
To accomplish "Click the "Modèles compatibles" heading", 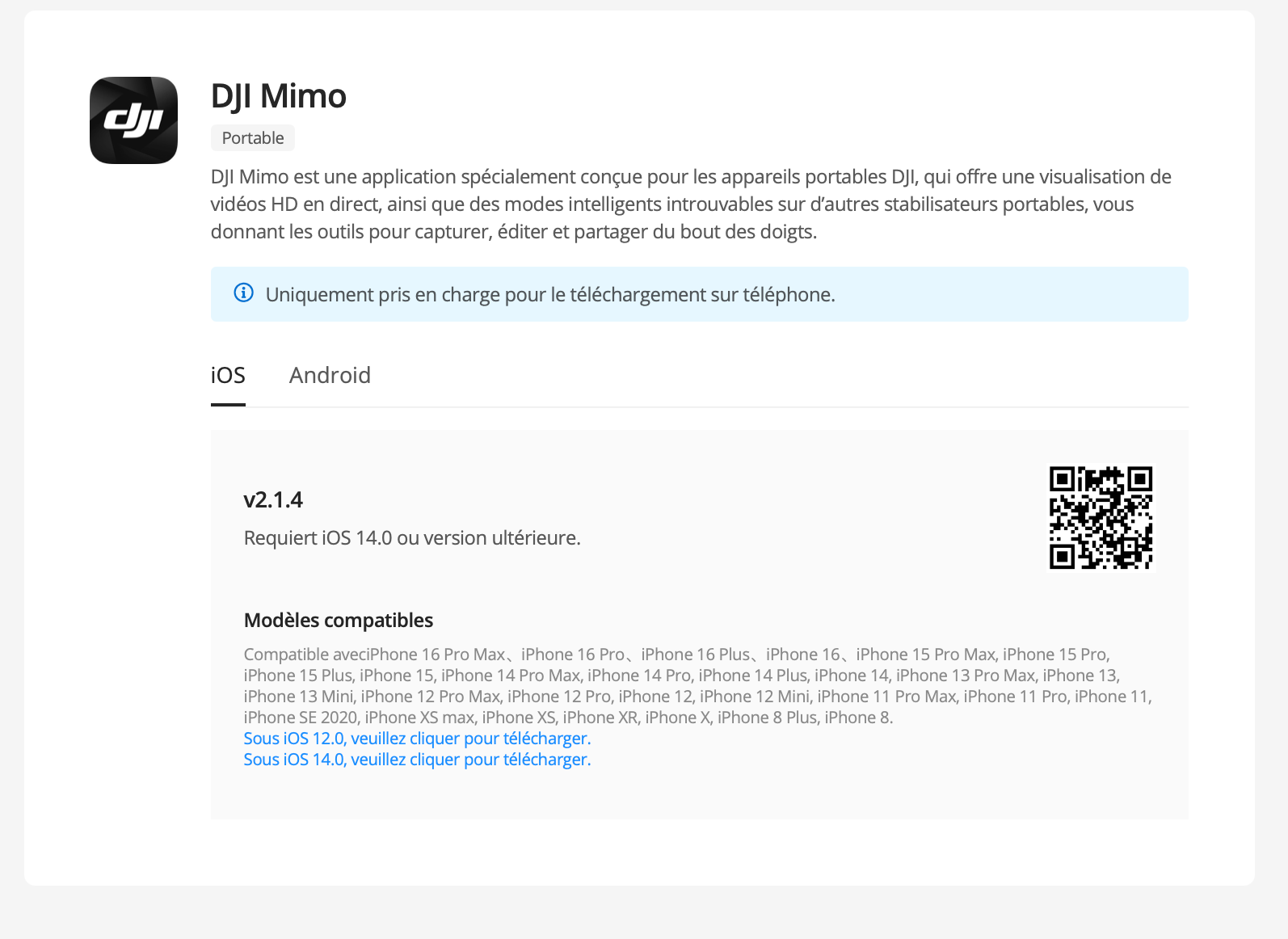I will coord(339,621).
